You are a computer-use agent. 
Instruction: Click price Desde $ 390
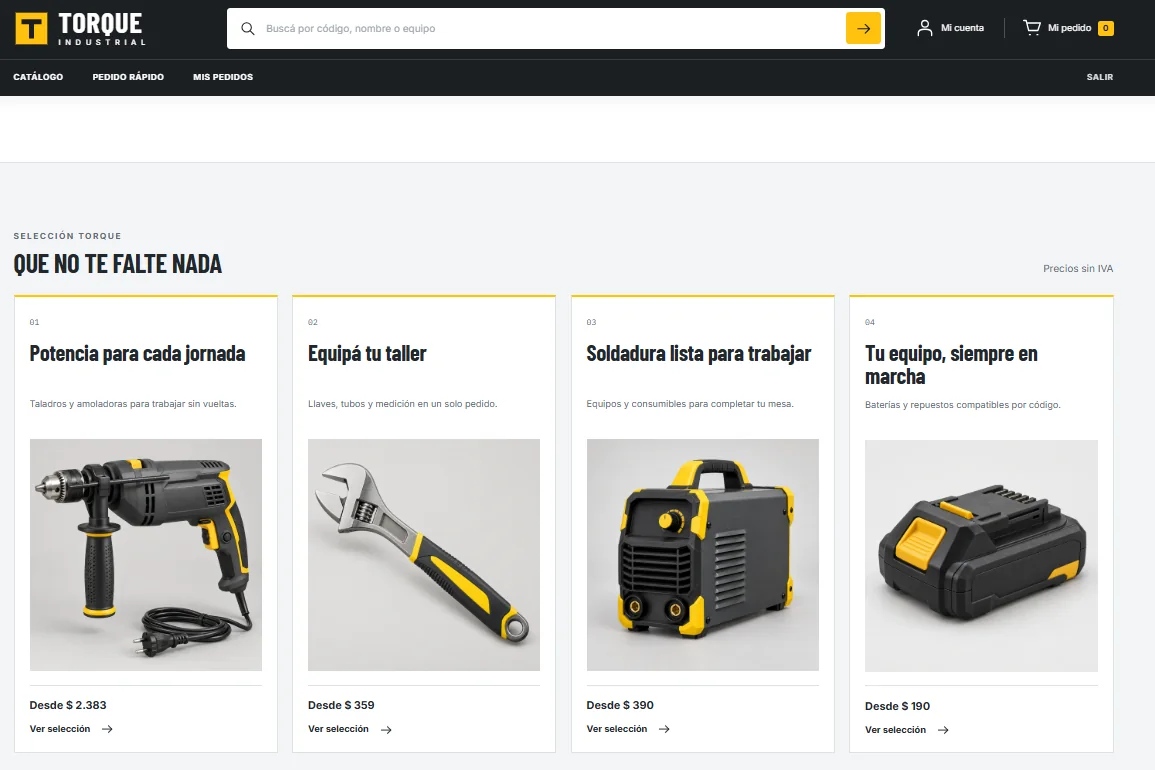click(x=619, y=705)
